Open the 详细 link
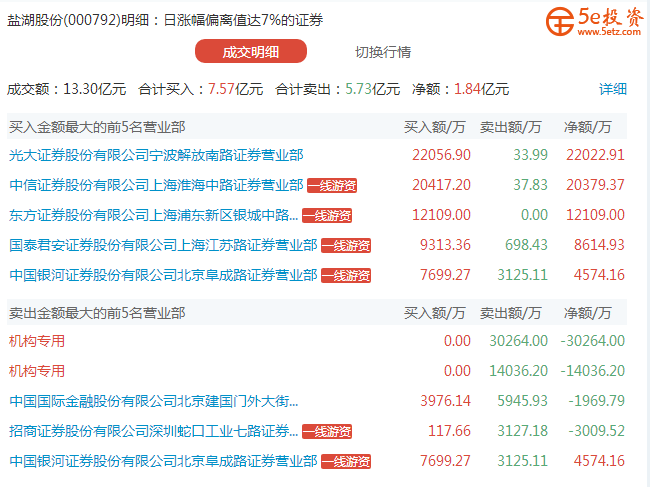 tap(613, 89)
